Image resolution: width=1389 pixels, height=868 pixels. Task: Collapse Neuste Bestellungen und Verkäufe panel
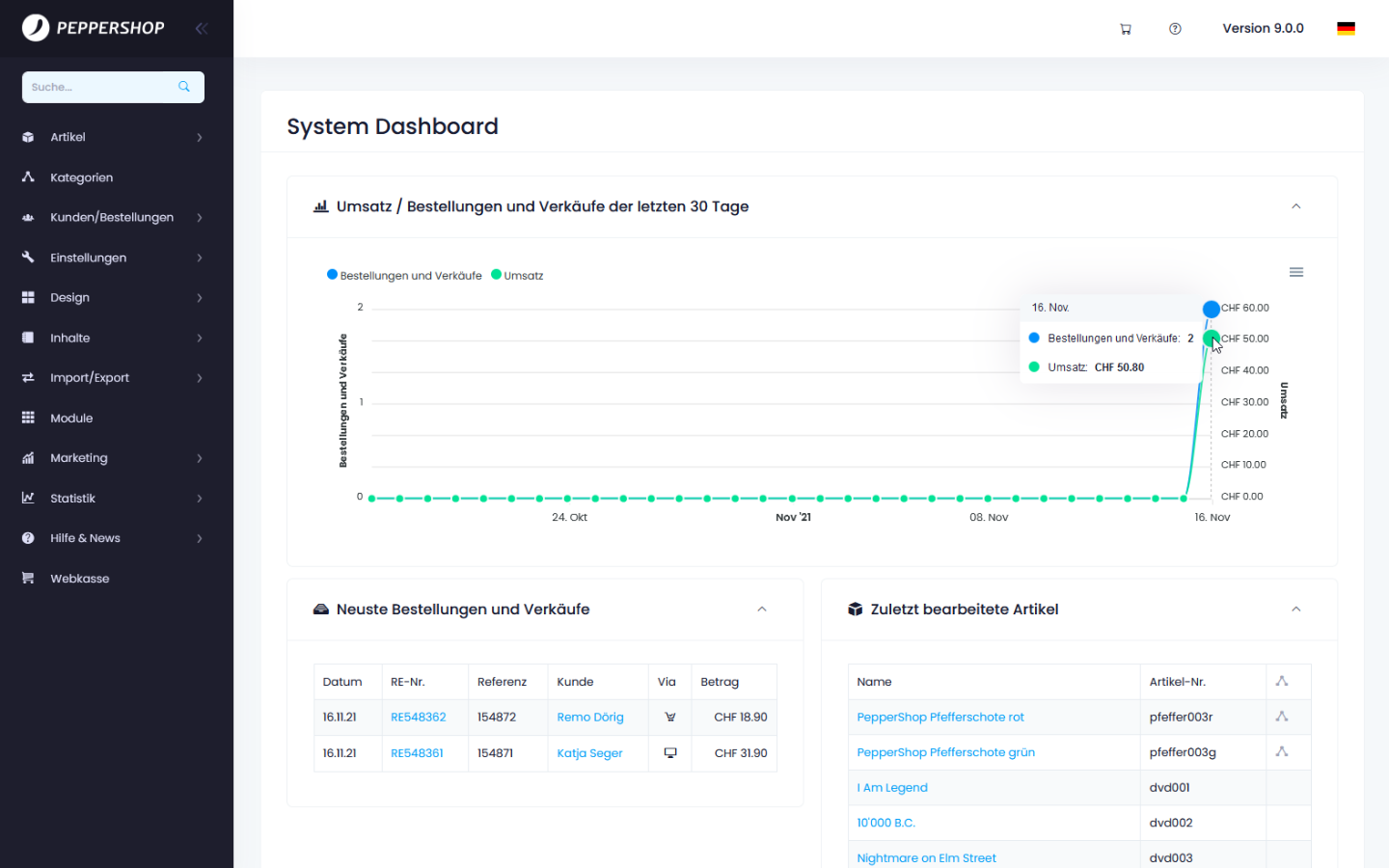762,610
